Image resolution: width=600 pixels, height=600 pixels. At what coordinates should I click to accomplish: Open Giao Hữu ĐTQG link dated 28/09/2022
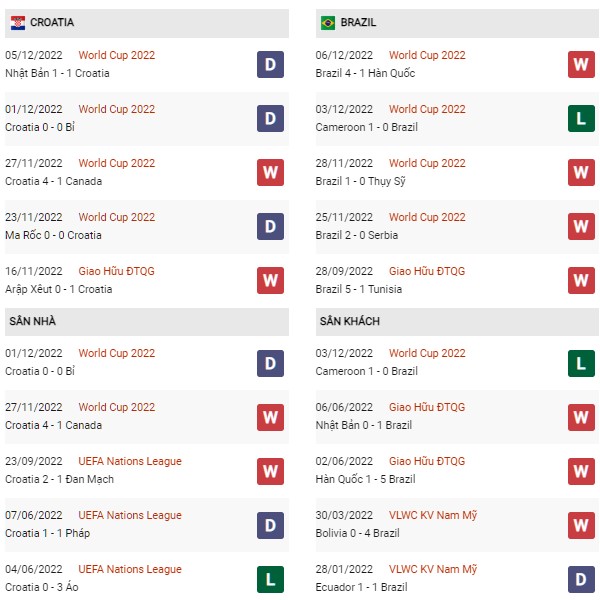click(x=427, y=271)
